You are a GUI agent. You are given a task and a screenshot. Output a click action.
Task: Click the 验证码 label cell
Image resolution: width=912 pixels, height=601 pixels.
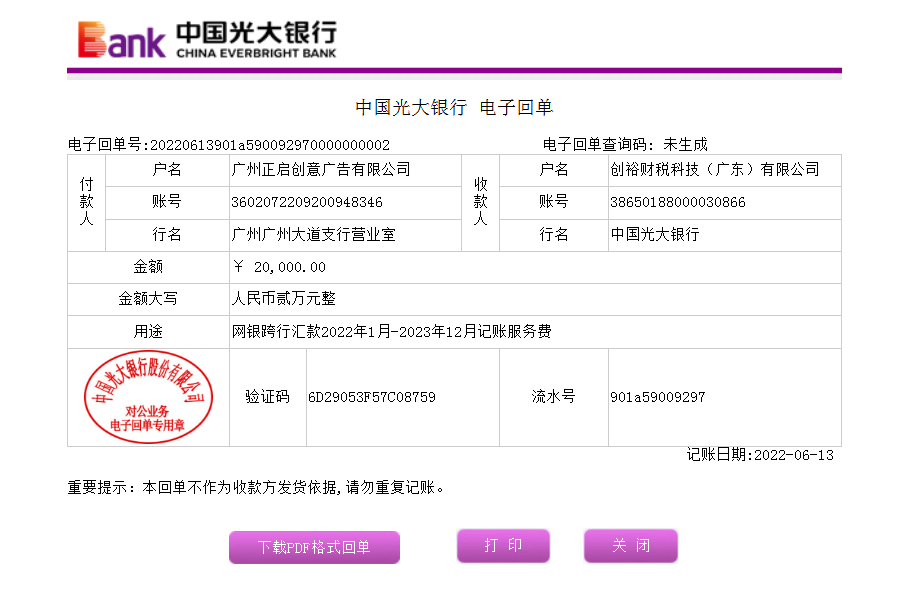[268, 397]
